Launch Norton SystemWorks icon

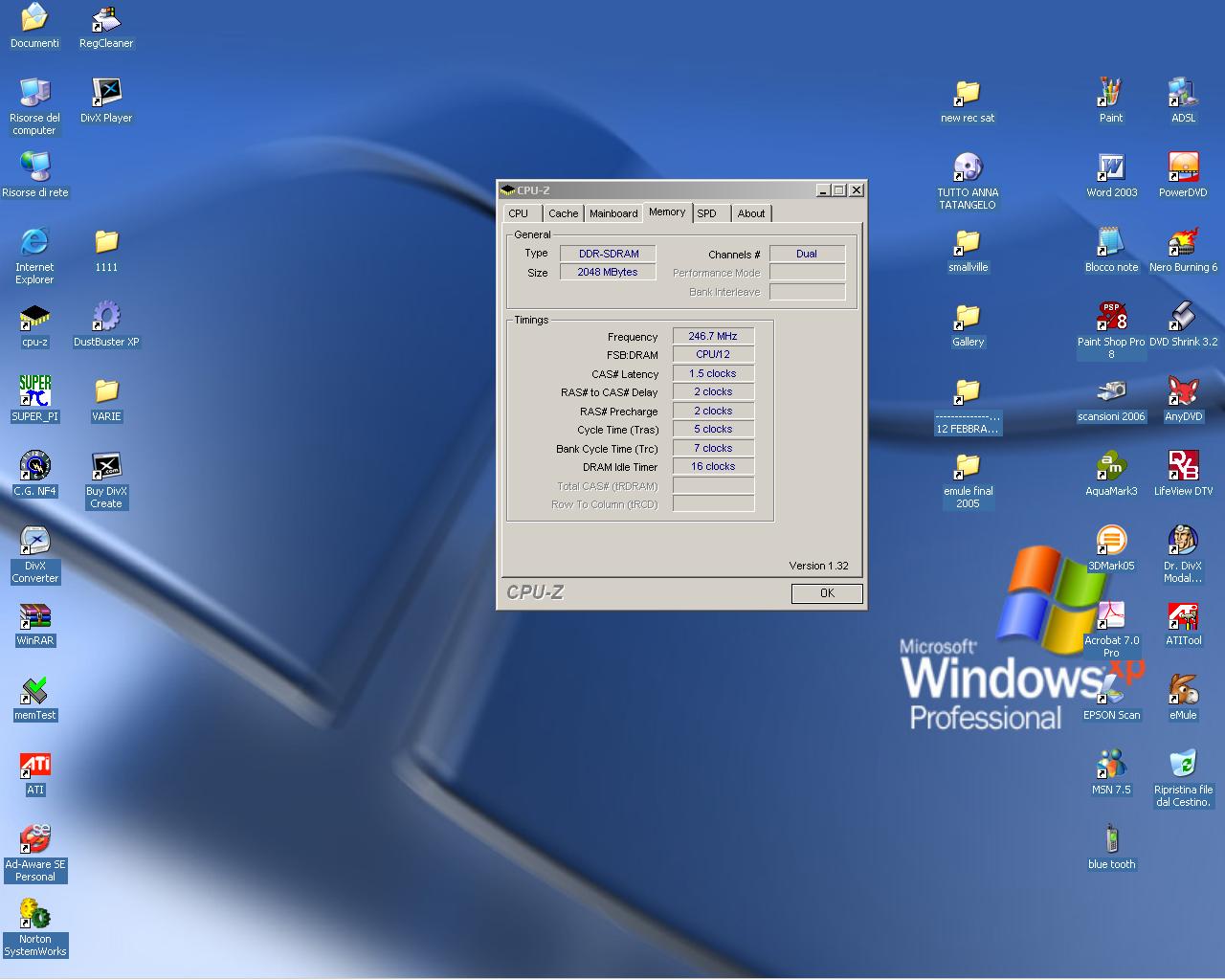click(34, 927)
